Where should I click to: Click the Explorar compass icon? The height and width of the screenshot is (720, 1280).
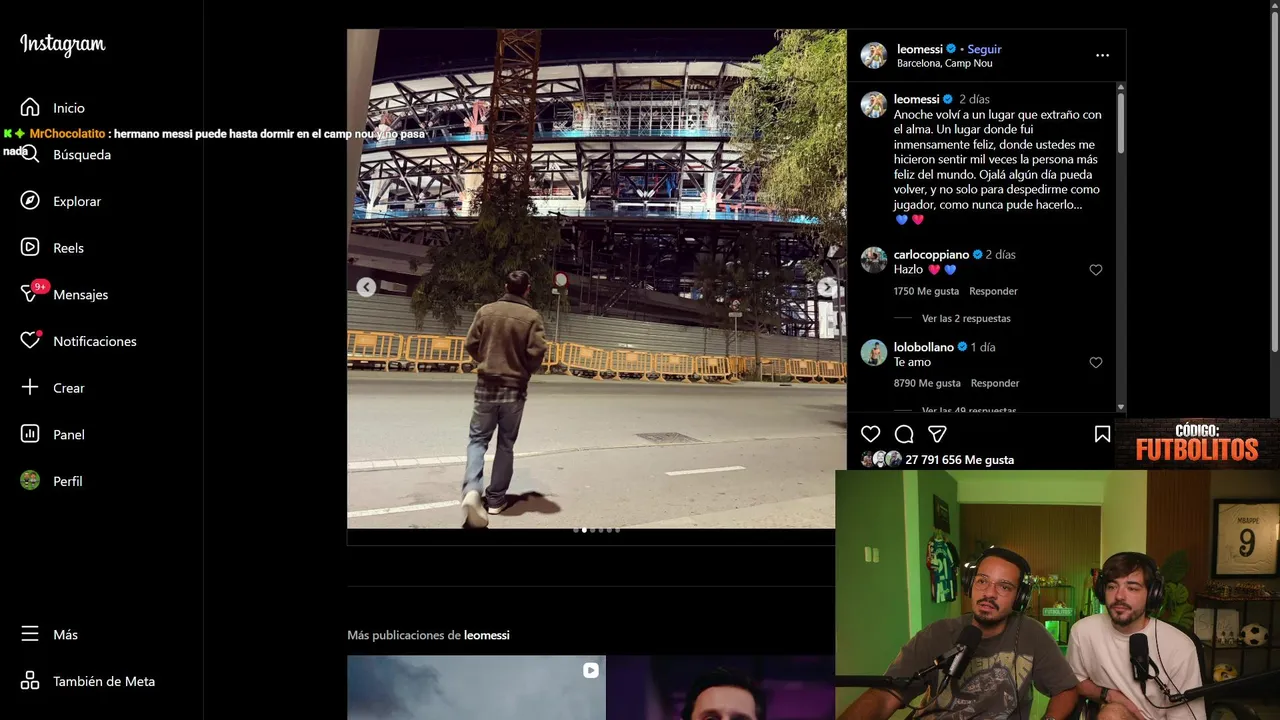point(30,201)
